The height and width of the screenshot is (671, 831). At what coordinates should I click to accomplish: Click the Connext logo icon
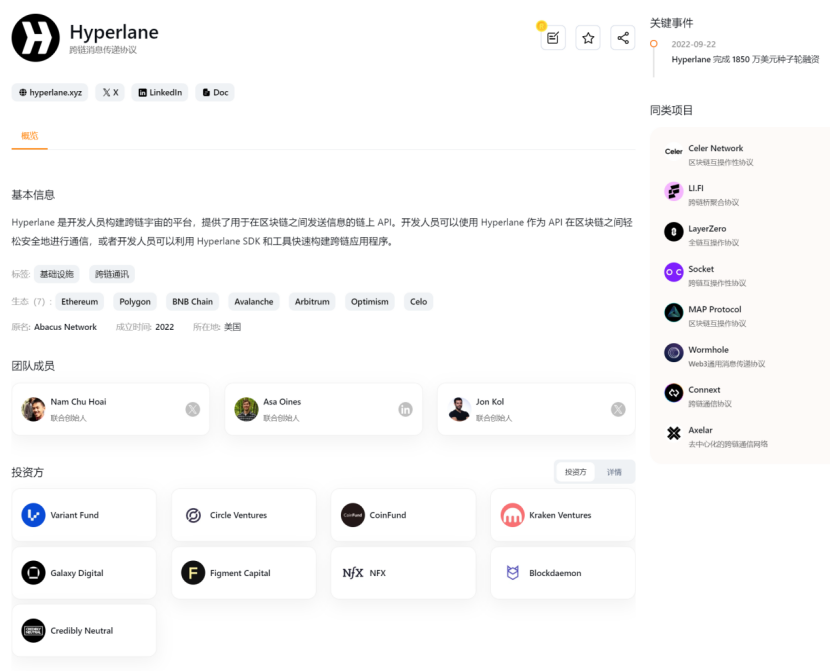(x=674, y=393)
